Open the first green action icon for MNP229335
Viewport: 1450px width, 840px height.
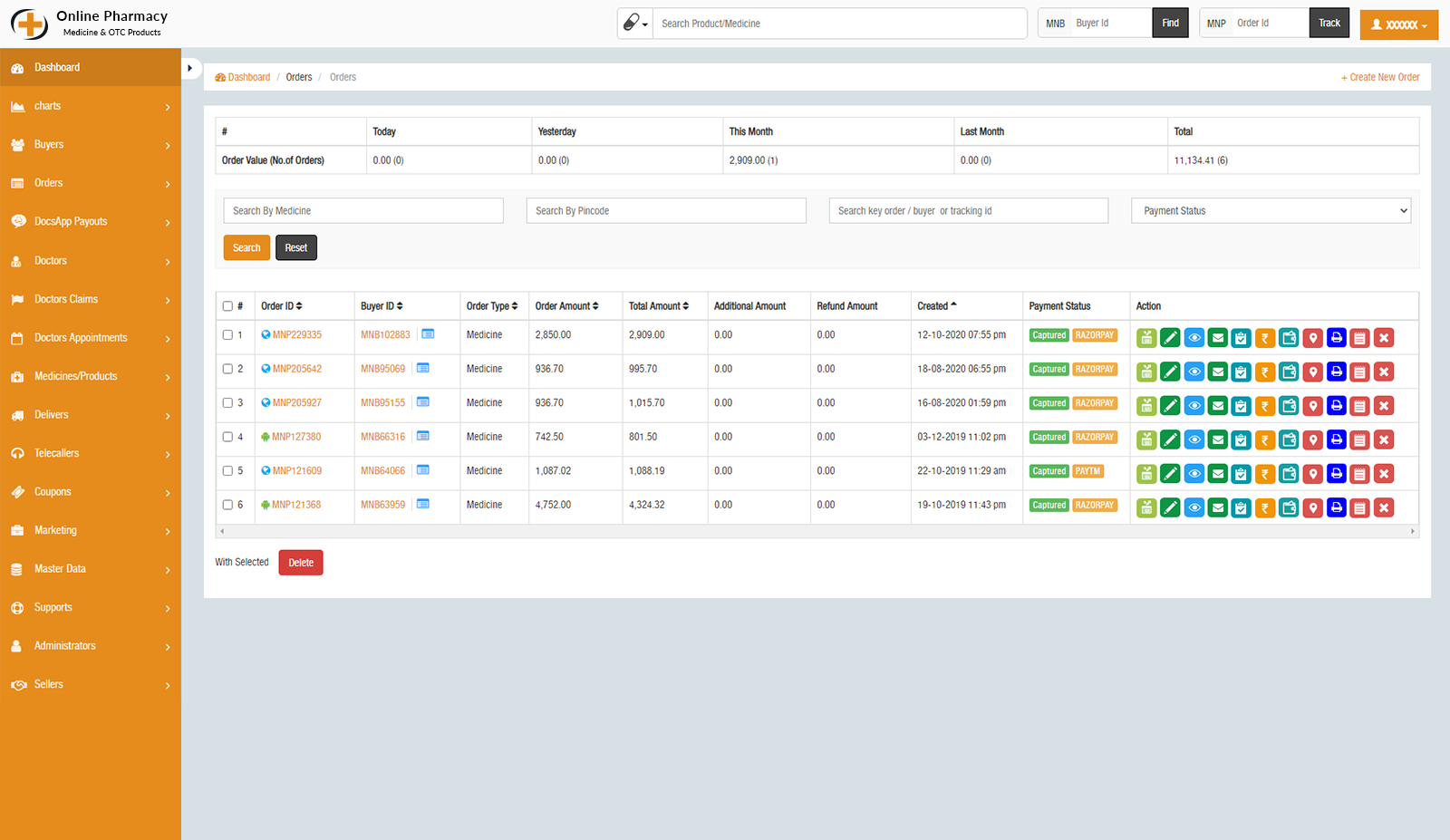tap(1146, 338)
